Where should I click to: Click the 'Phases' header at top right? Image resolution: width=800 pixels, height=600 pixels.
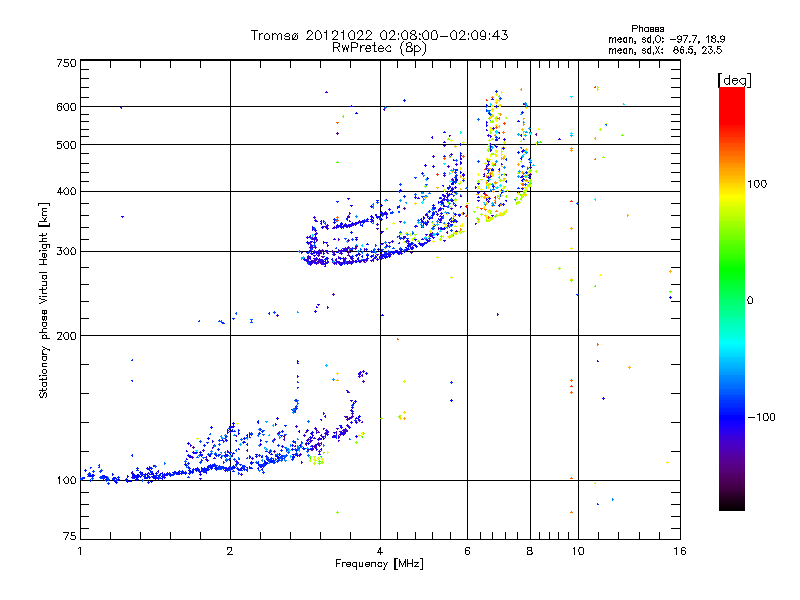[x=647, y=29]
